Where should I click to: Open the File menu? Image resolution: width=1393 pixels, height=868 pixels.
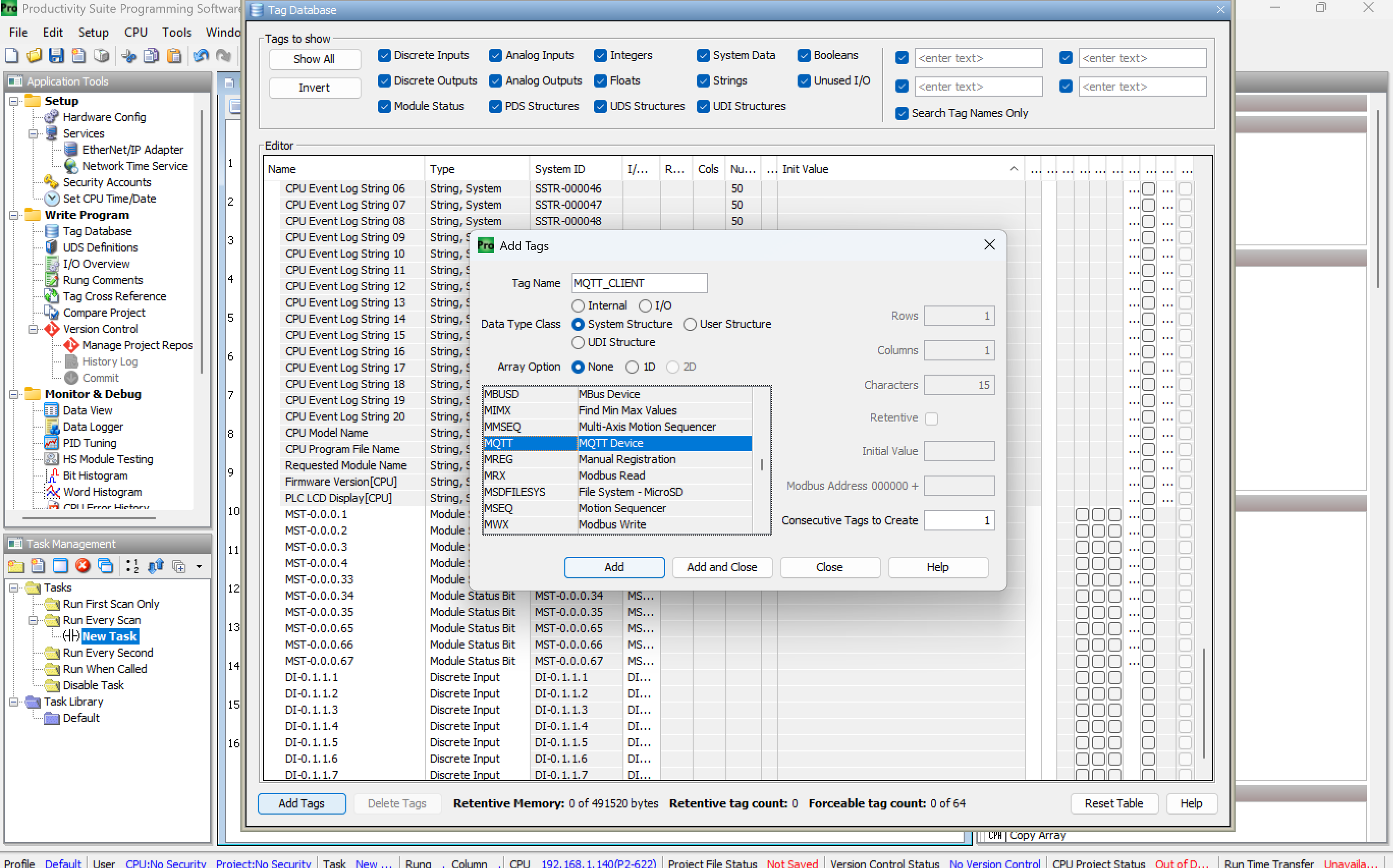pos(18,32)
